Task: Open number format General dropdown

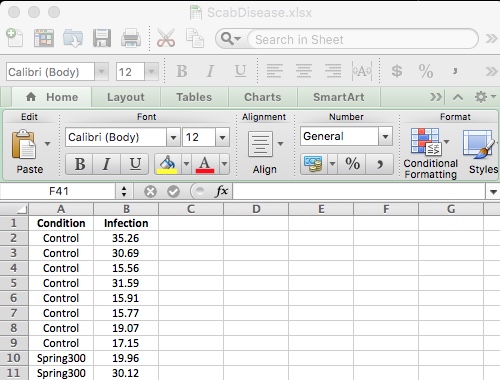Action: click(386, 136)
